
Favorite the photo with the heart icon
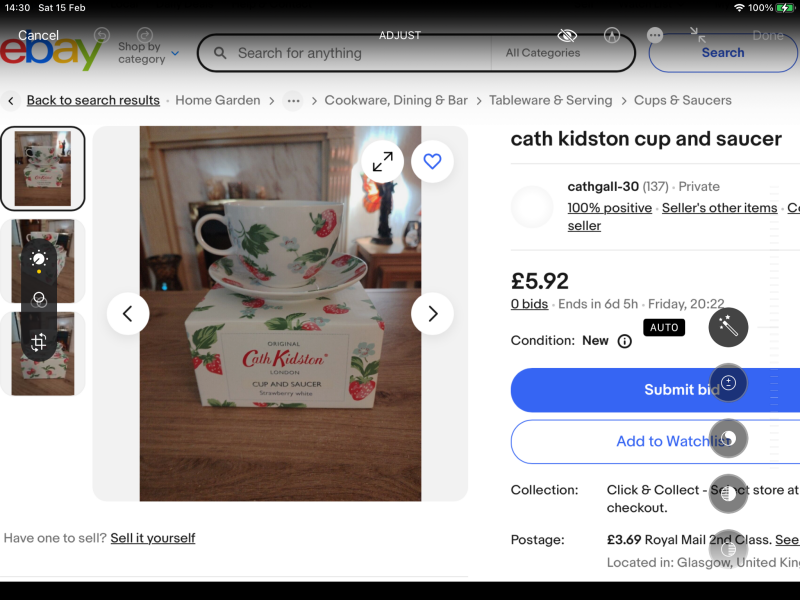432,160
